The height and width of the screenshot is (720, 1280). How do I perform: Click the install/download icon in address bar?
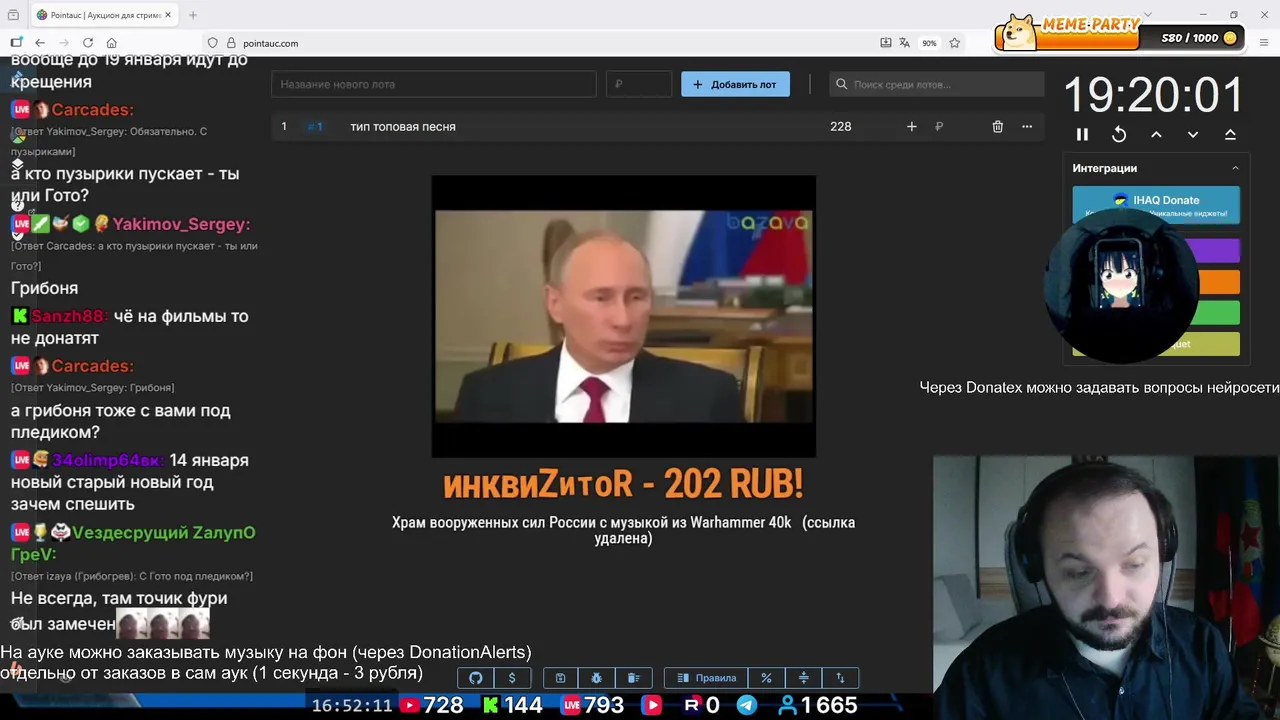pos(885,43)
